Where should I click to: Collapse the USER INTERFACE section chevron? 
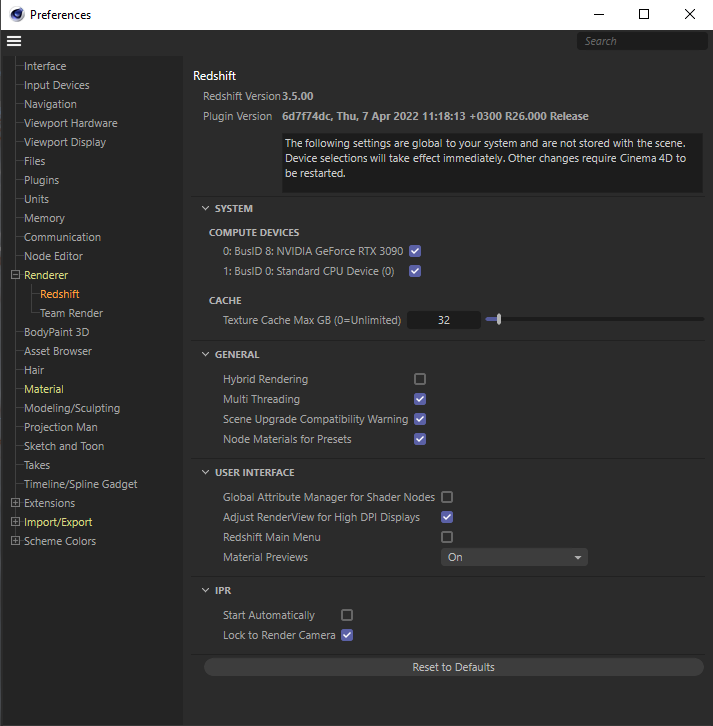point(206,472)
